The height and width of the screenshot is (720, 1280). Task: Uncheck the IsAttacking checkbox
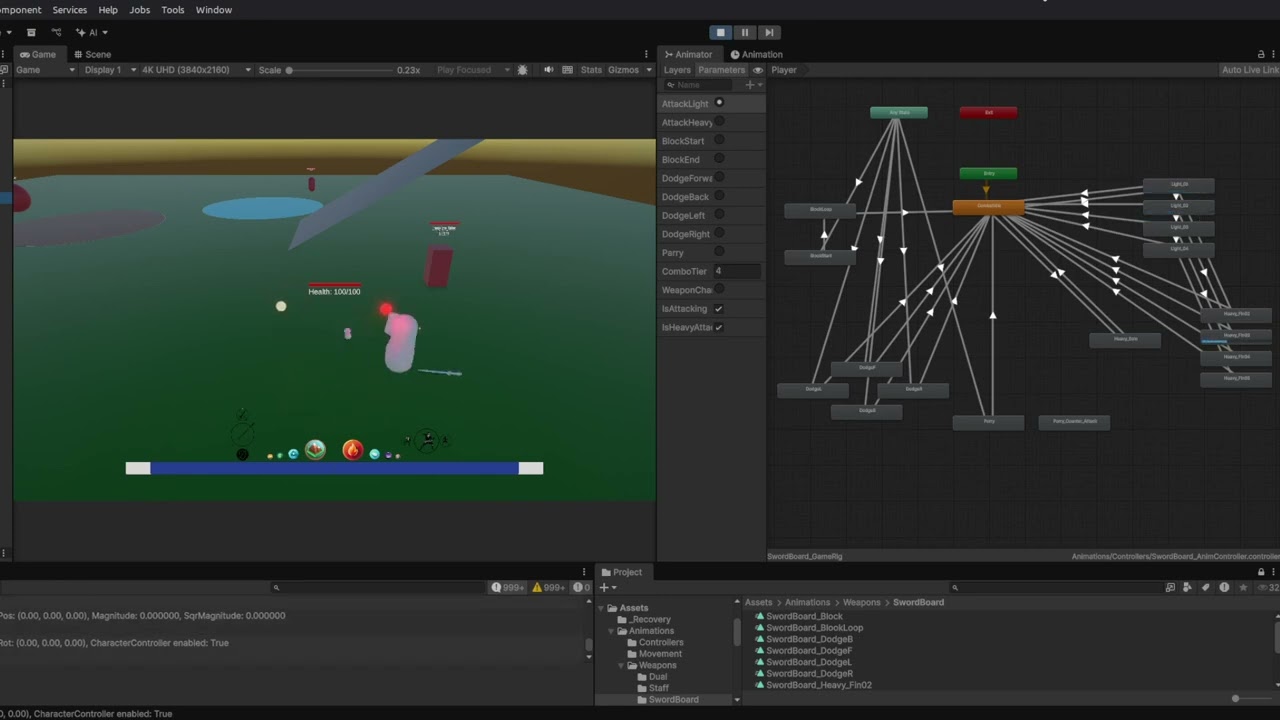coord(719,308)
